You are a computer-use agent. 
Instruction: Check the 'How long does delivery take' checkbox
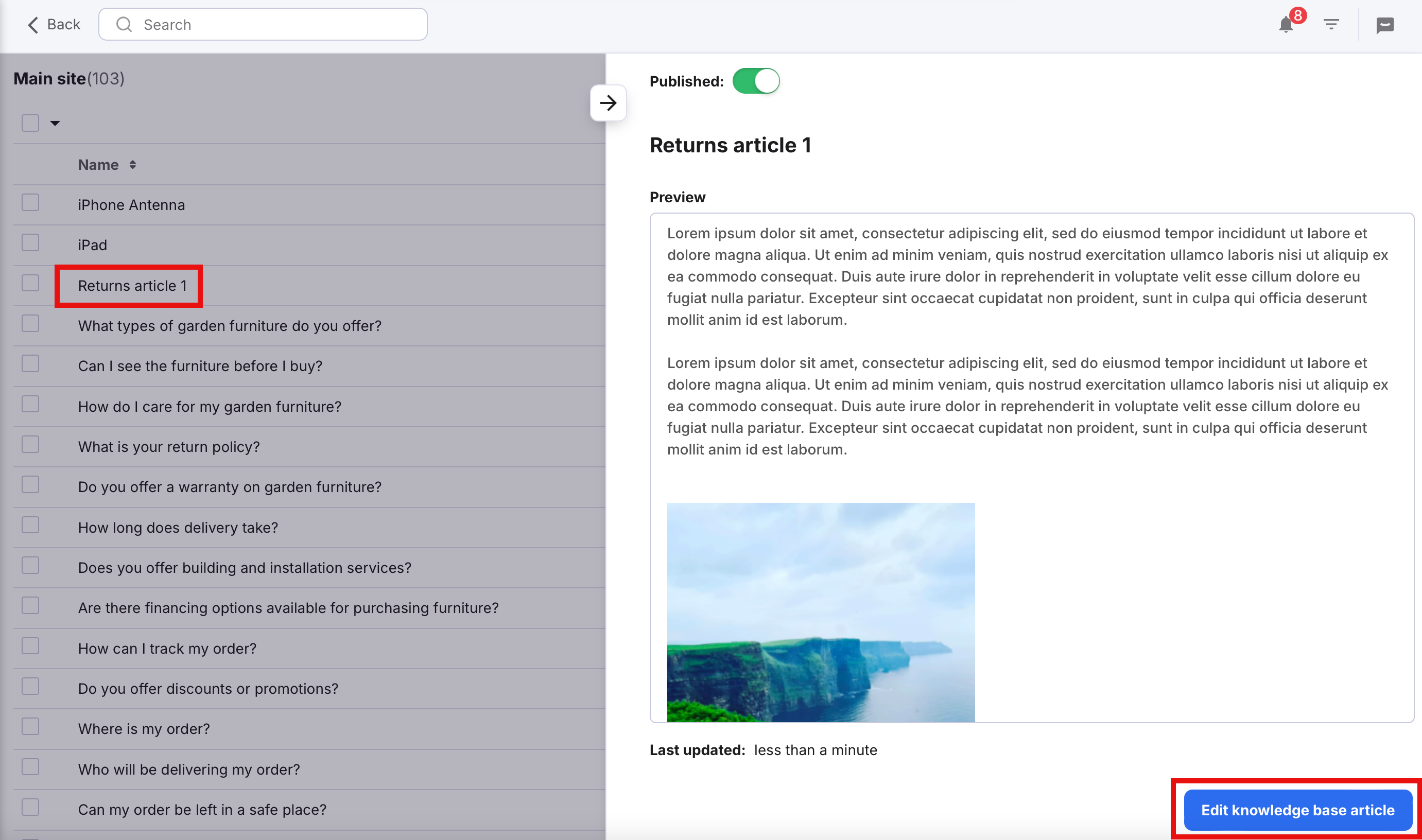30,526
